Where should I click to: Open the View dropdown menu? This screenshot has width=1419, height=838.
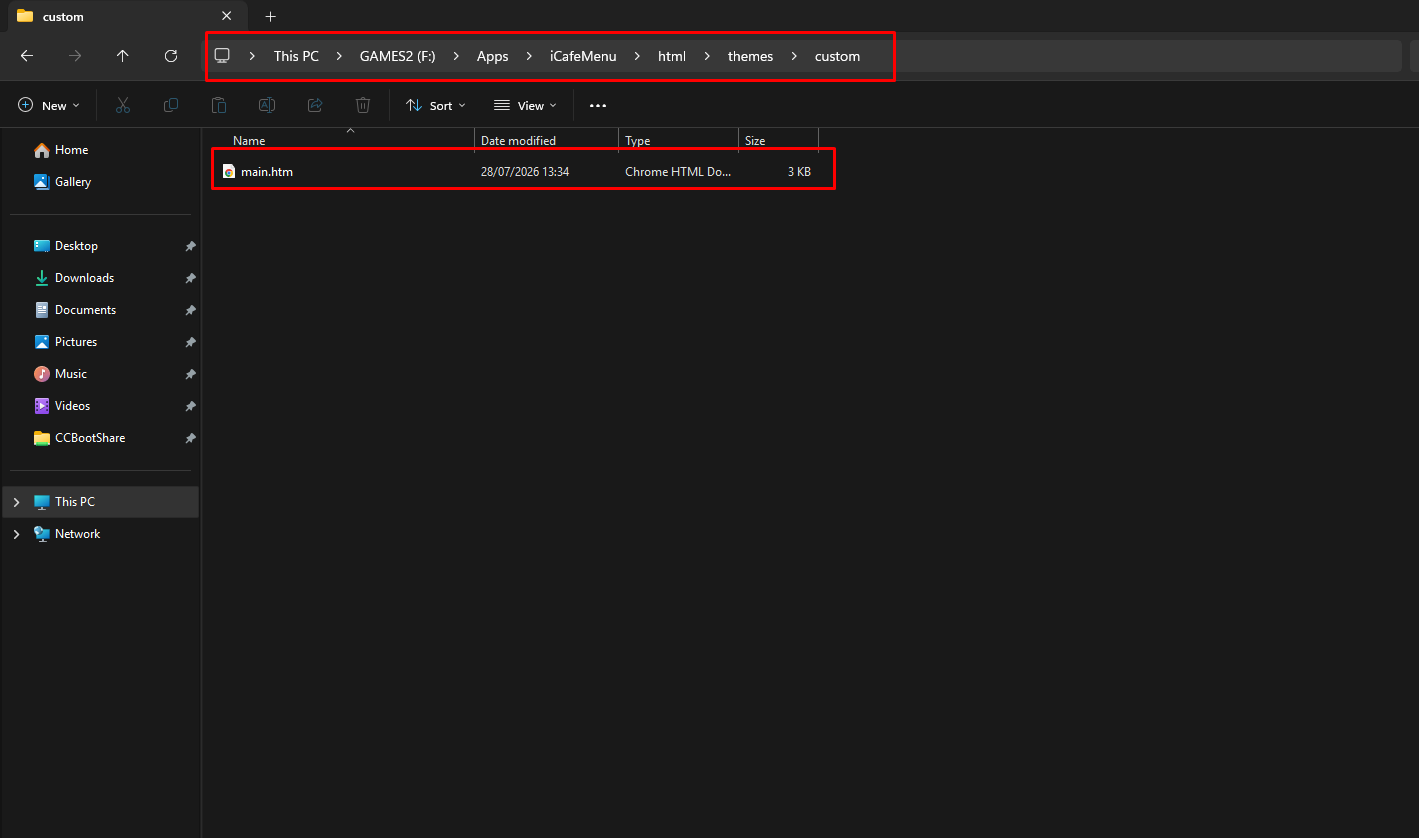coord(526,105)
